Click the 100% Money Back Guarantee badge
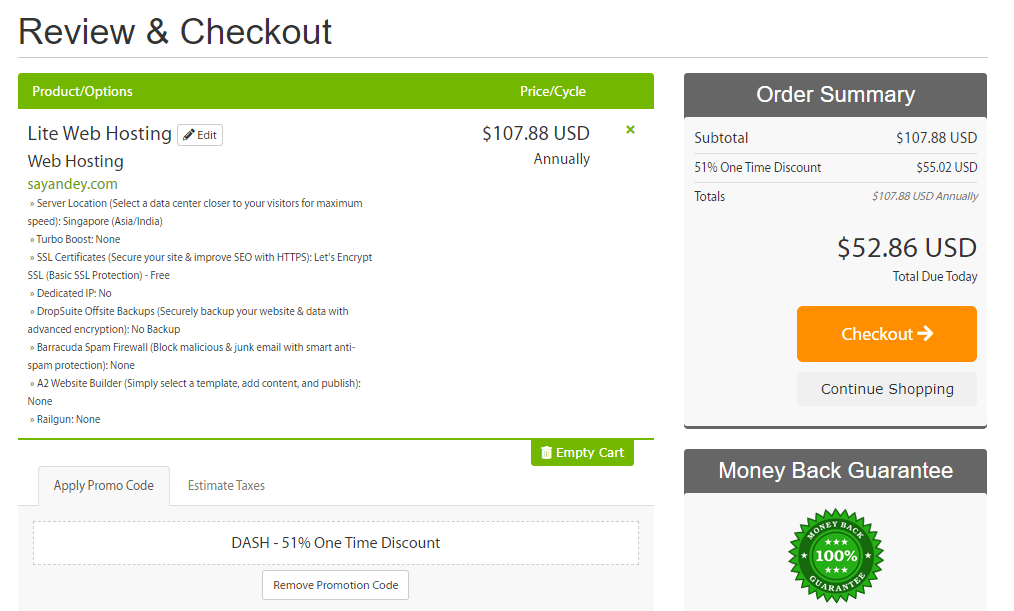 click(836, 555)
